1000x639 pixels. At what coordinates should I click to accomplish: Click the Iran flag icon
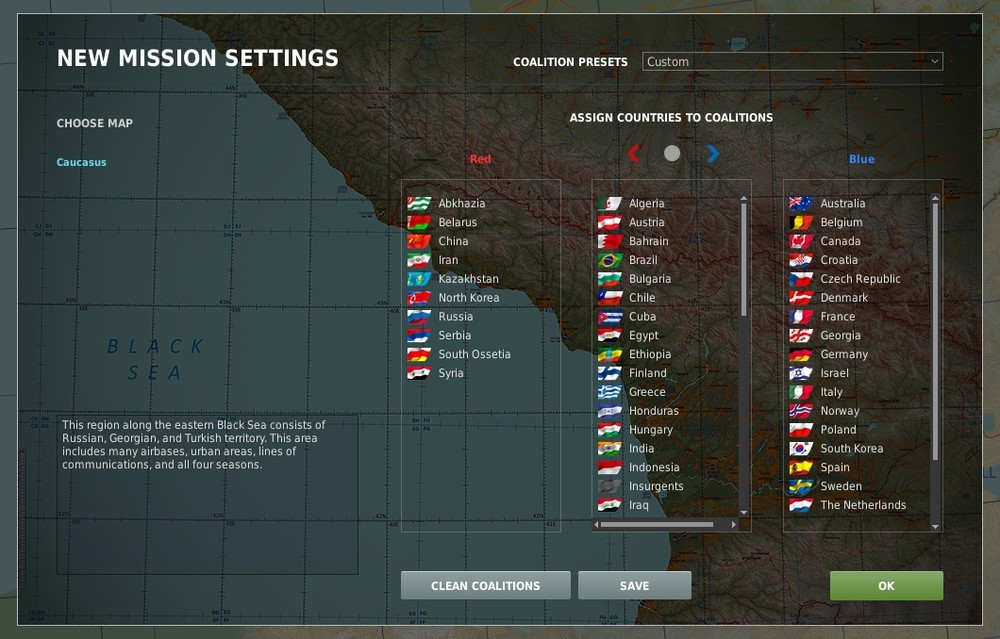tap(419, 259)
